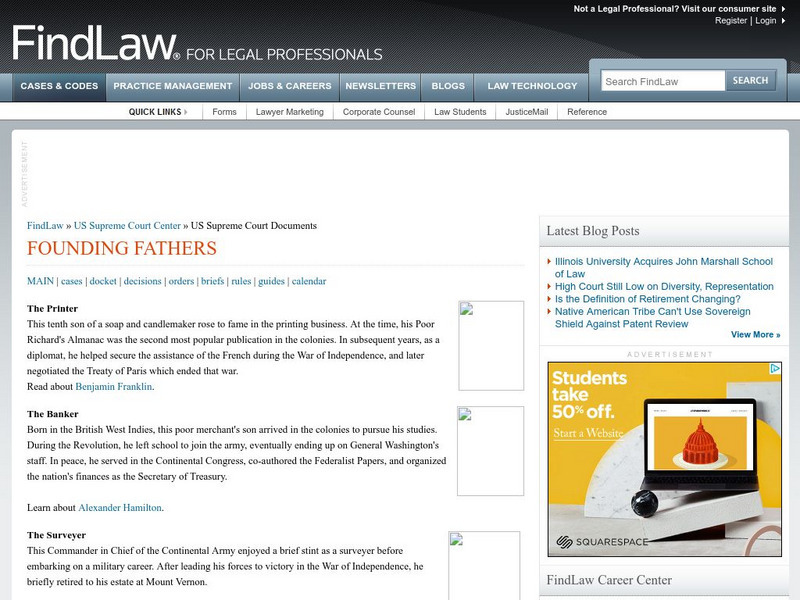
Task: Click View More blog posts
Action: pyautogui.click(x=756, y=335)
